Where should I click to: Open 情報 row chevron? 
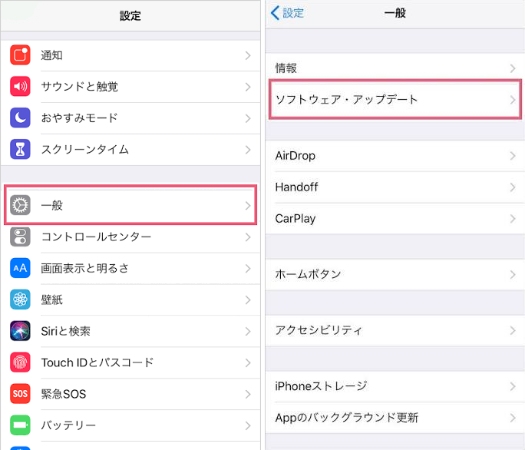[x=513, y=68]
